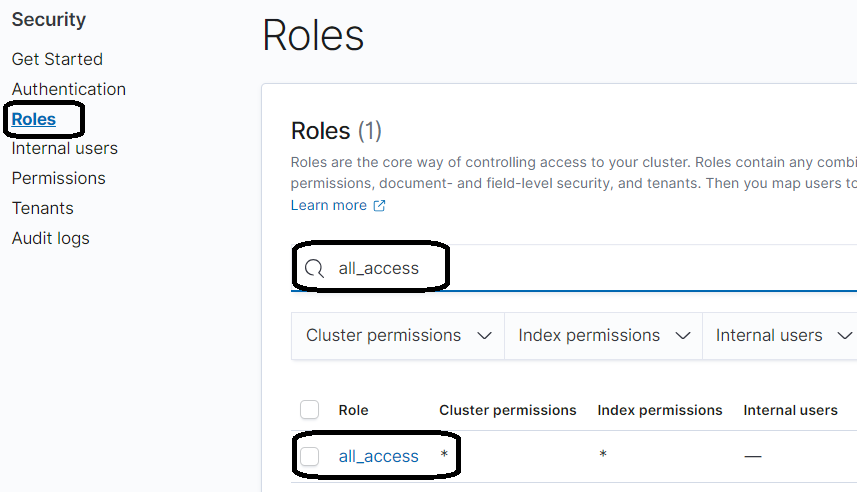Open the all_access role link
This screenshot has width=857, height=492.
pyautogui.click(x=378, y=456)
